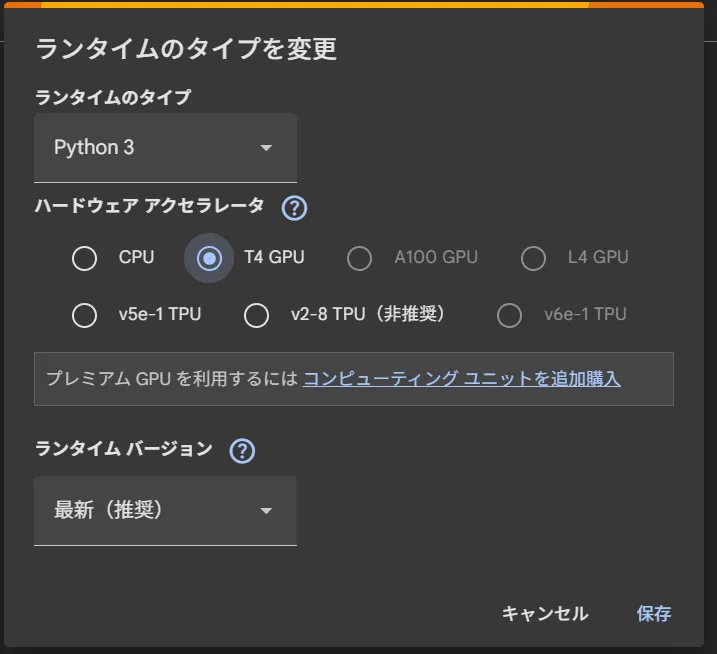Open the 最新（推奨）runtime version dropdown

(165, 510)
